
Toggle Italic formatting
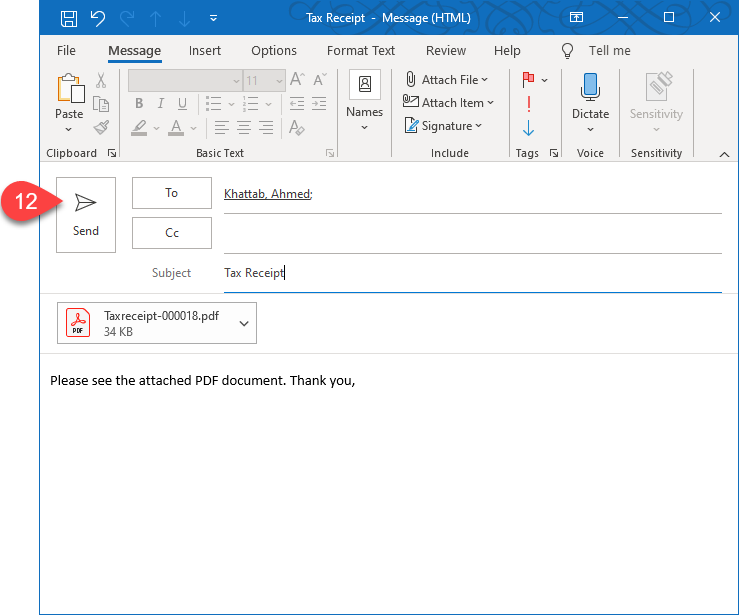161,103
